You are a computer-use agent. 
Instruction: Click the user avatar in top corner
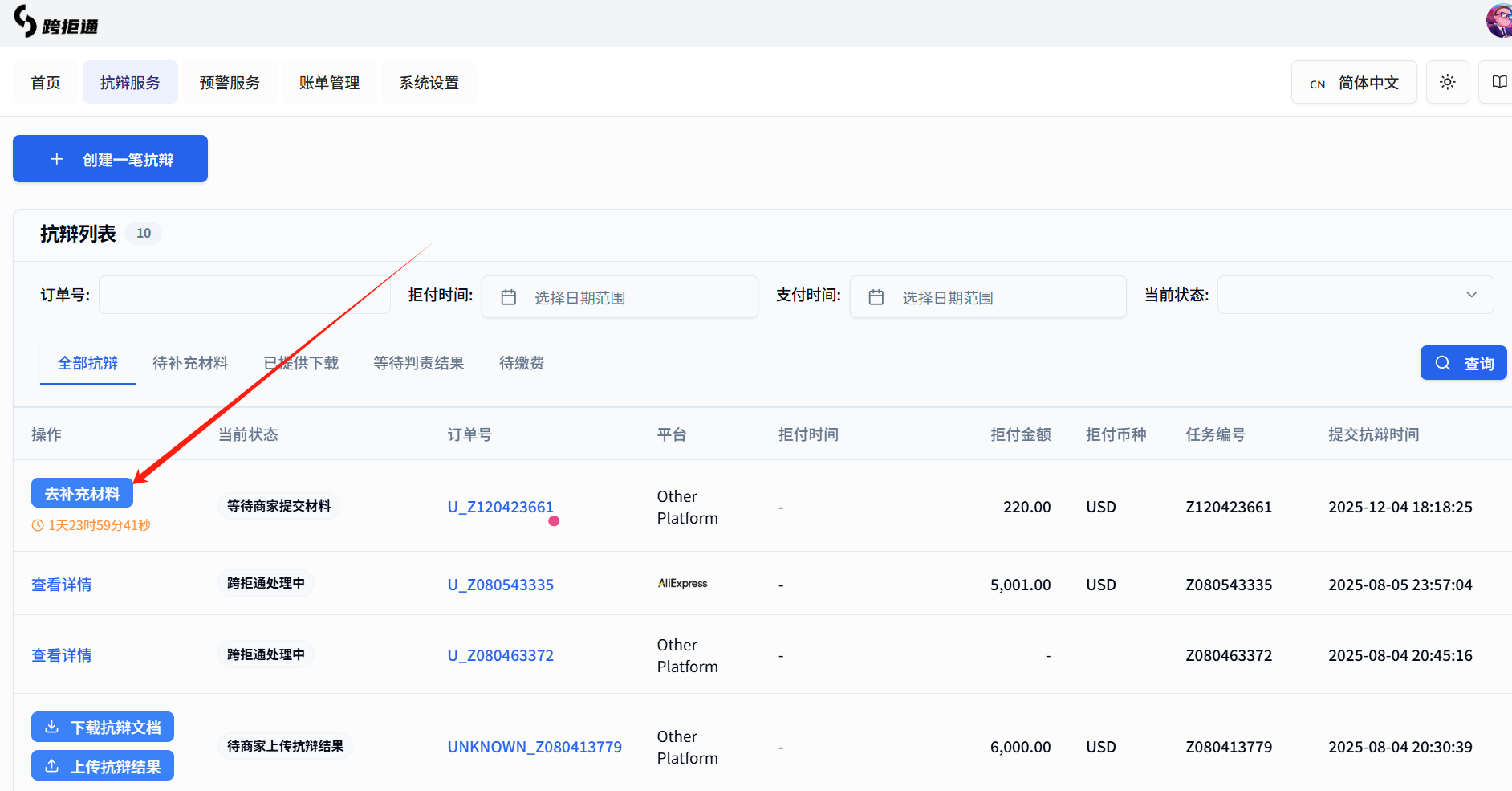tap(1498, 20)
